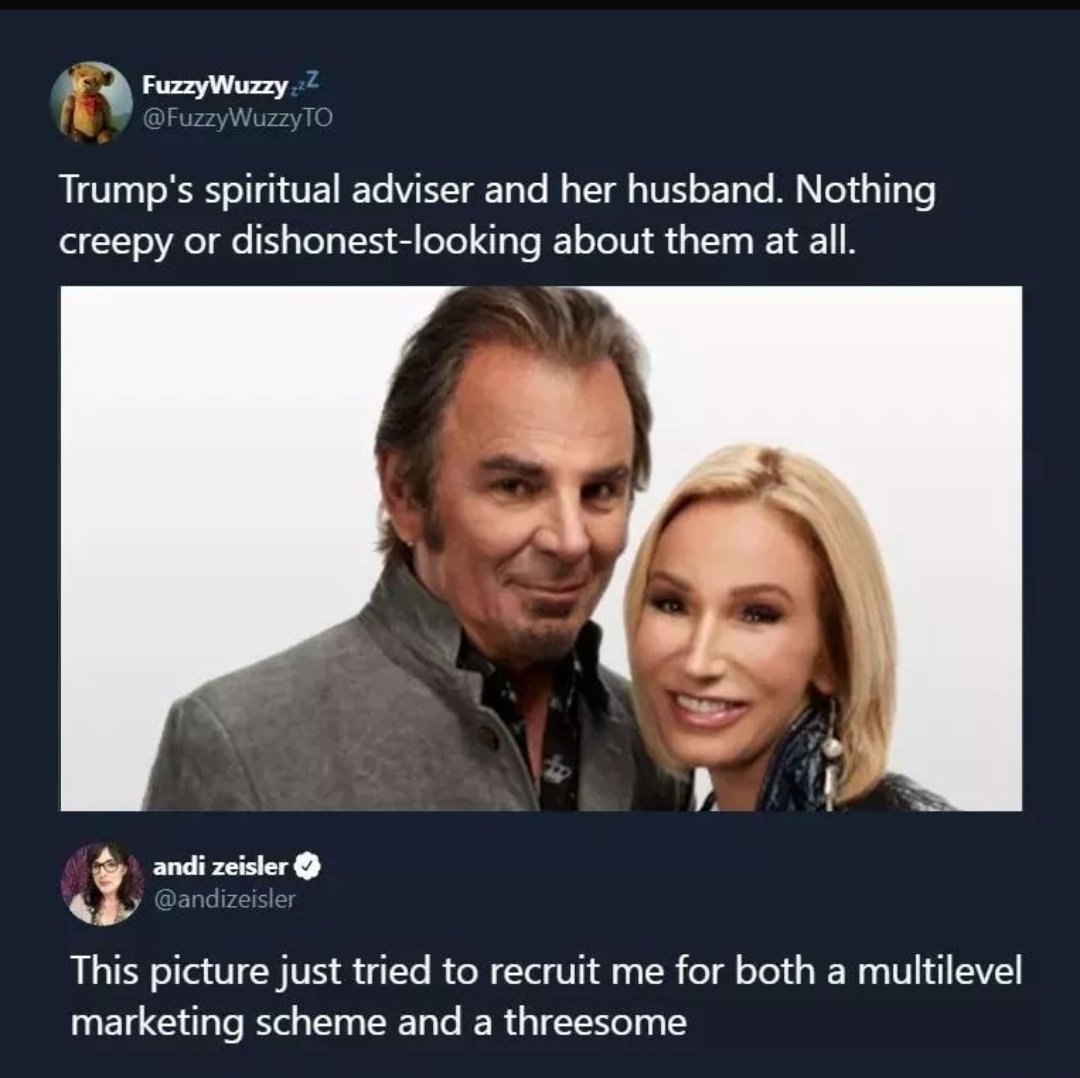Viewport: 1080px width, 1078px height.
Task: Open the embedded couple photo
Action: (541, 548)
